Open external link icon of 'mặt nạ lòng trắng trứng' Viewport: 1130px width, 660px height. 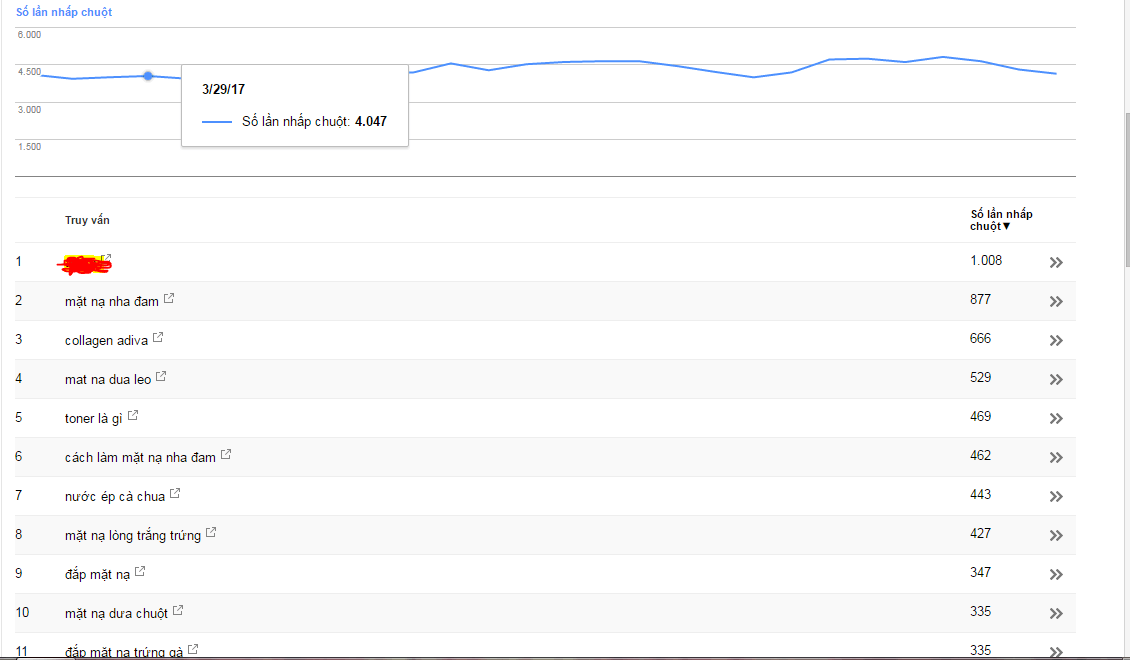(x=211, y=533)
